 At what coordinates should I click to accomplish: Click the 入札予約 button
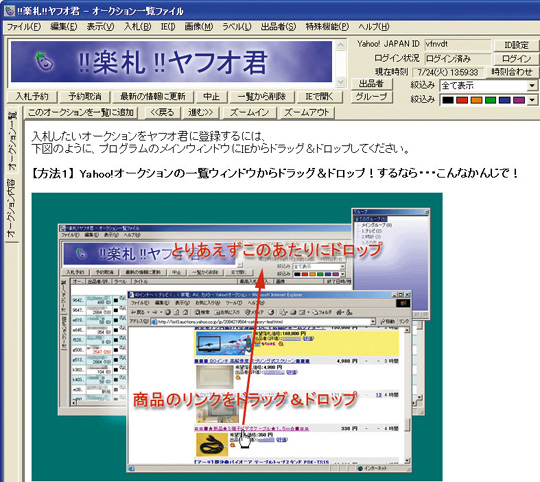click(x=32, y=96)
